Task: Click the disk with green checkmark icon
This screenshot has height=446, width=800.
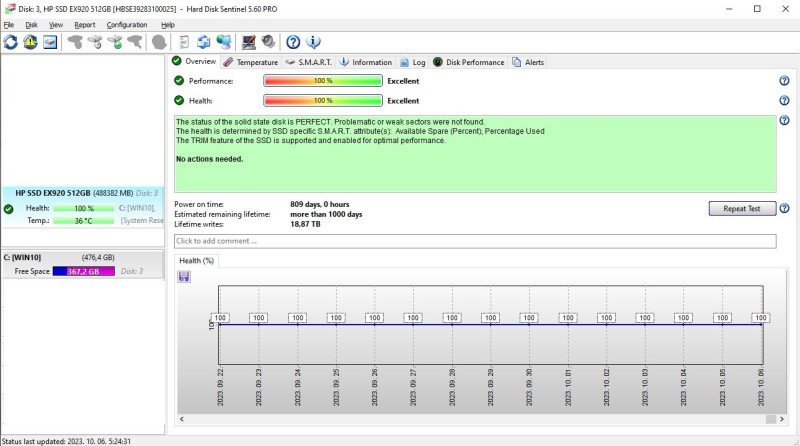Action: [115, 42]
